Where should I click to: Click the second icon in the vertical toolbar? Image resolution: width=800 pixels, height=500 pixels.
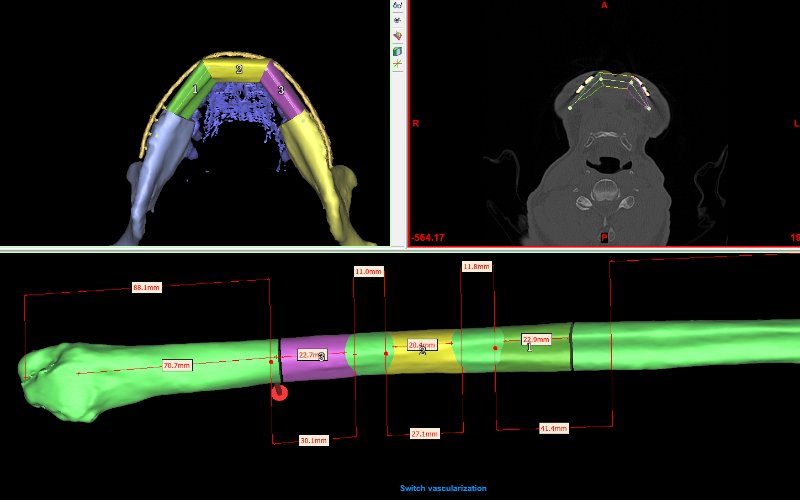pyautogui.click(x=398, y=20)
